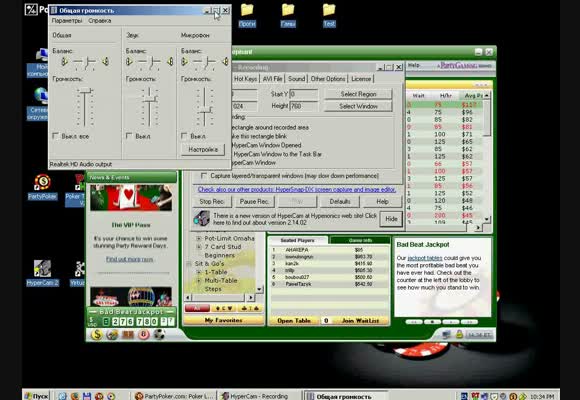Click the red number-8 ball icon in PartyPoker's bottom bar
This screenshot has width=580, height=400.
coord(144,334)
